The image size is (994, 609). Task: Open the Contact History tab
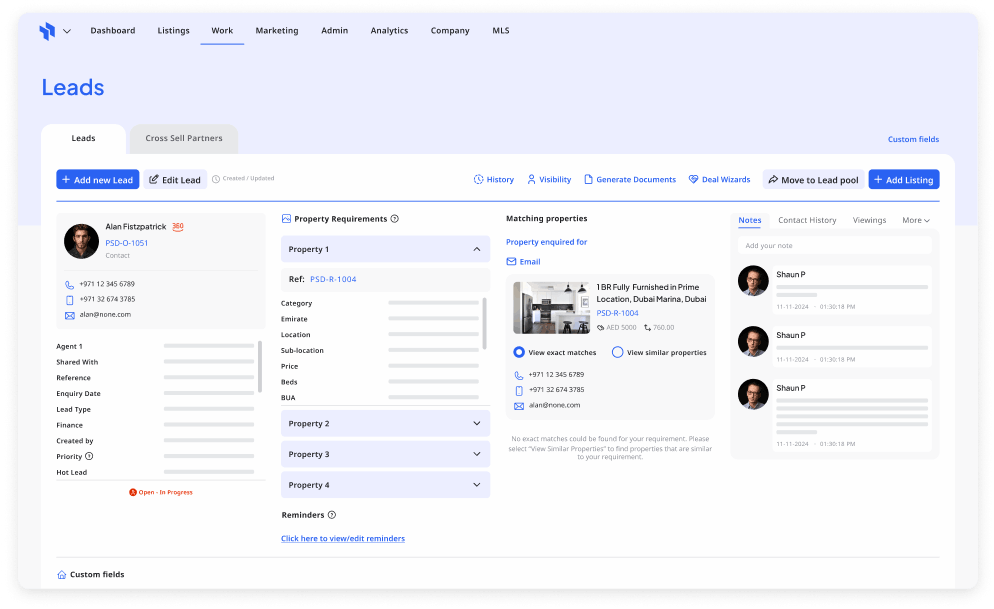click(x=807, y=220)
